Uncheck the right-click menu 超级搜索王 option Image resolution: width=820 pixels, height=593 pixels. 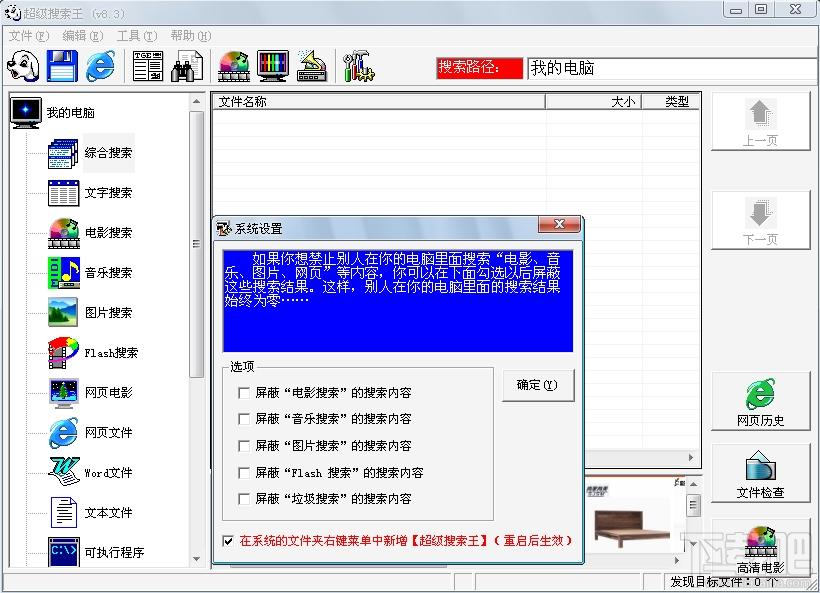point(228,541)
